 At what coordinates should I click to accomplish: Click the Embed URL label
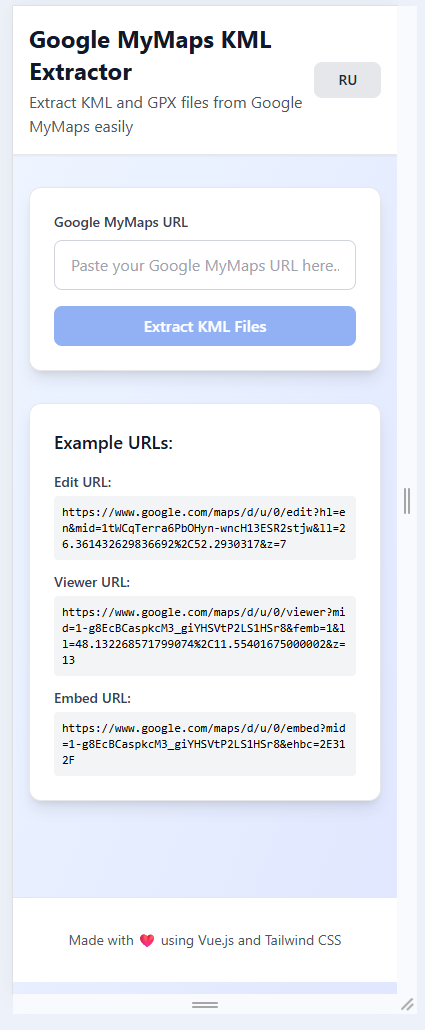coord(93,698)
